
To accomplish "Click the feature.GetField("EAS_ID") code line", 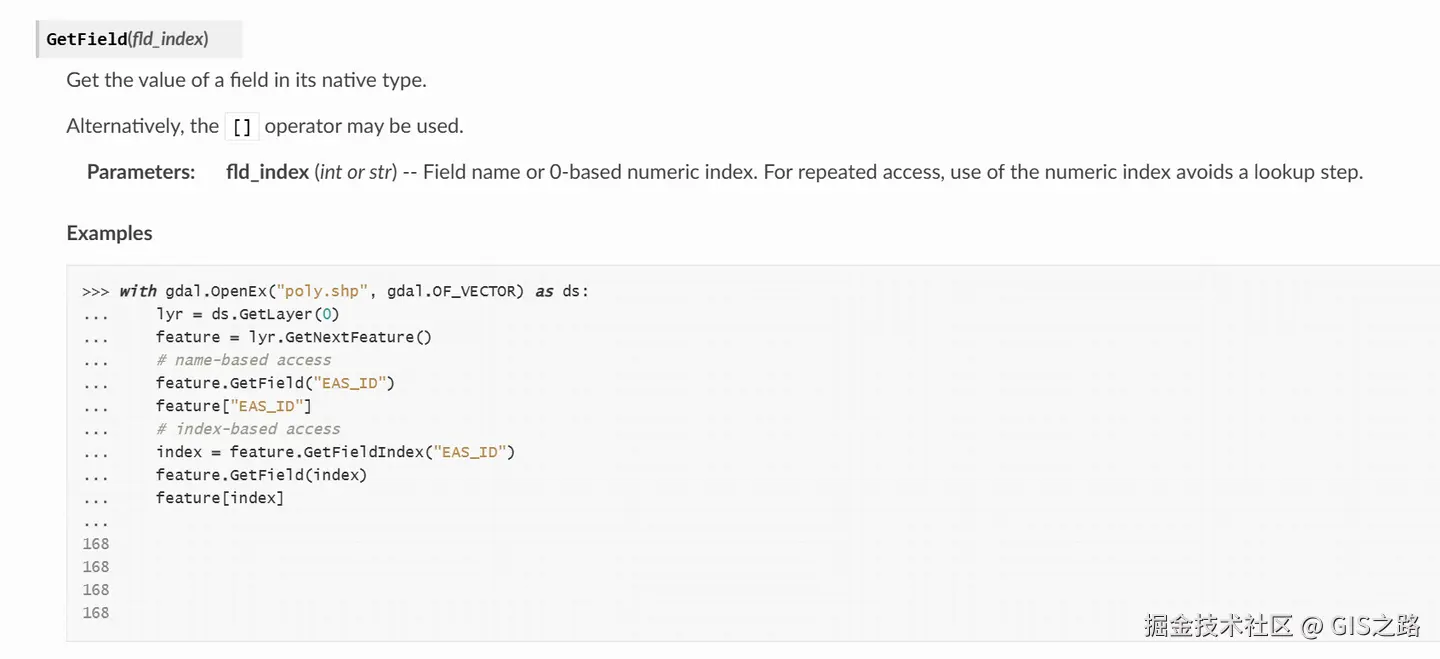I will 275,383.
